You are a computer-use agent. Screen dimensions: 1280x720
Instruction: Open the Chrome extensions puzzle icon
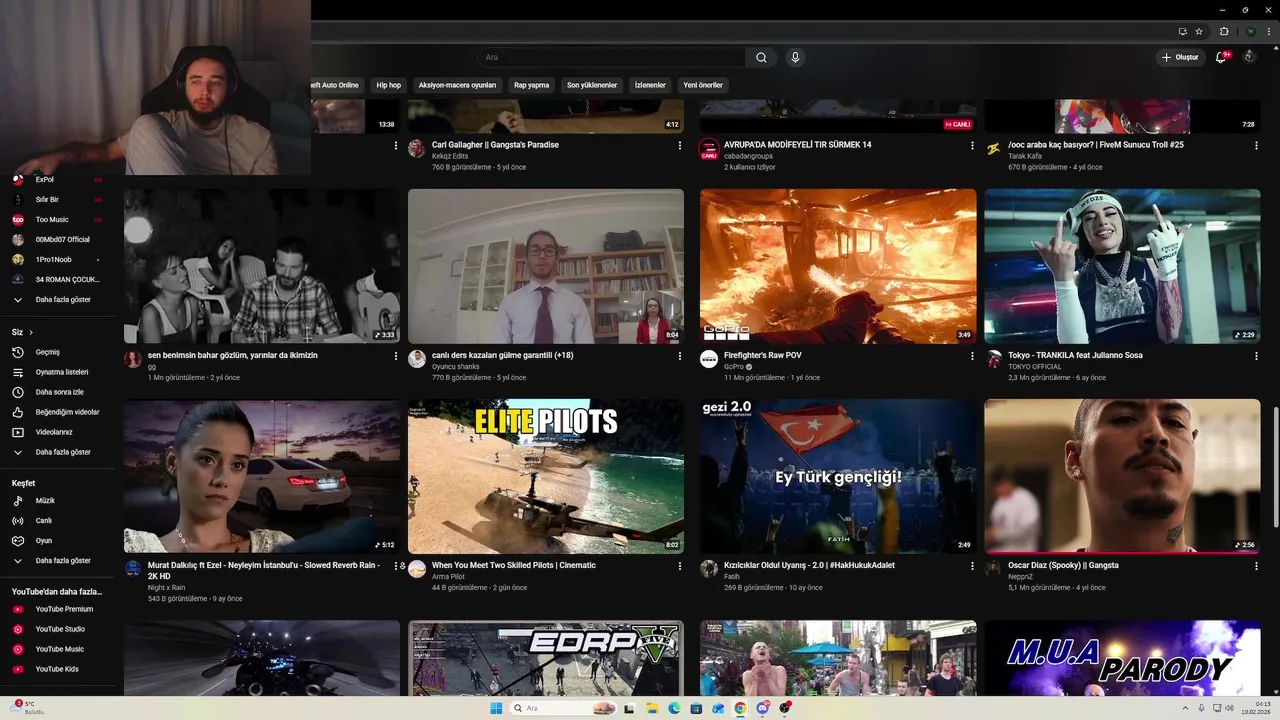[x=1224, y=31]
